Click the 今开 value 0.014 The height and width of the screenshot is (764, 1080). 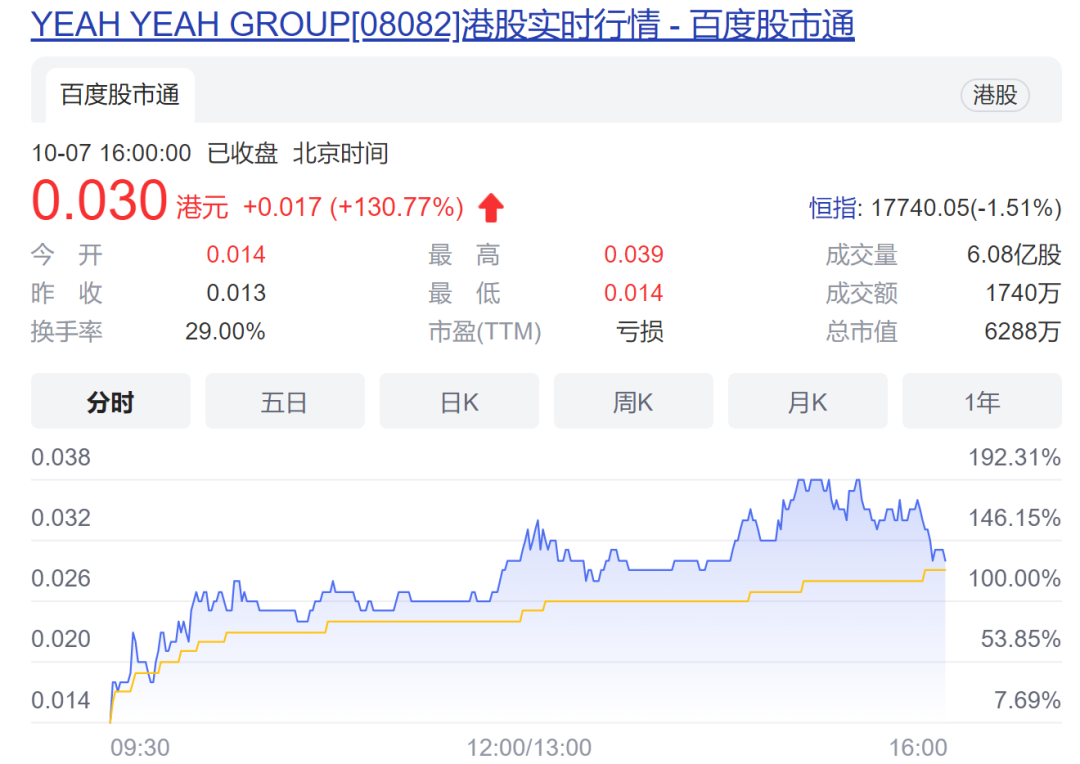(236, 255)
